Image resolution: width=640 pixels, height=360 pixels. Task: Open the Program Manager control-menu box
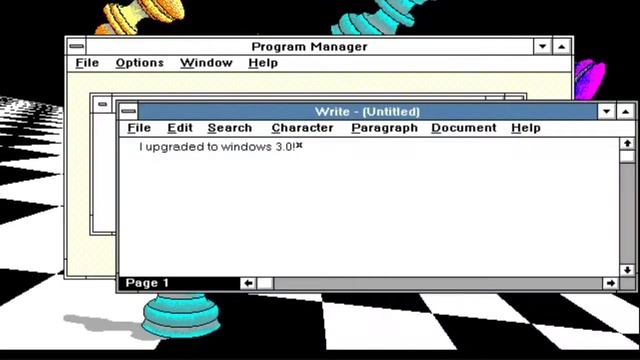tap(76, 46)
